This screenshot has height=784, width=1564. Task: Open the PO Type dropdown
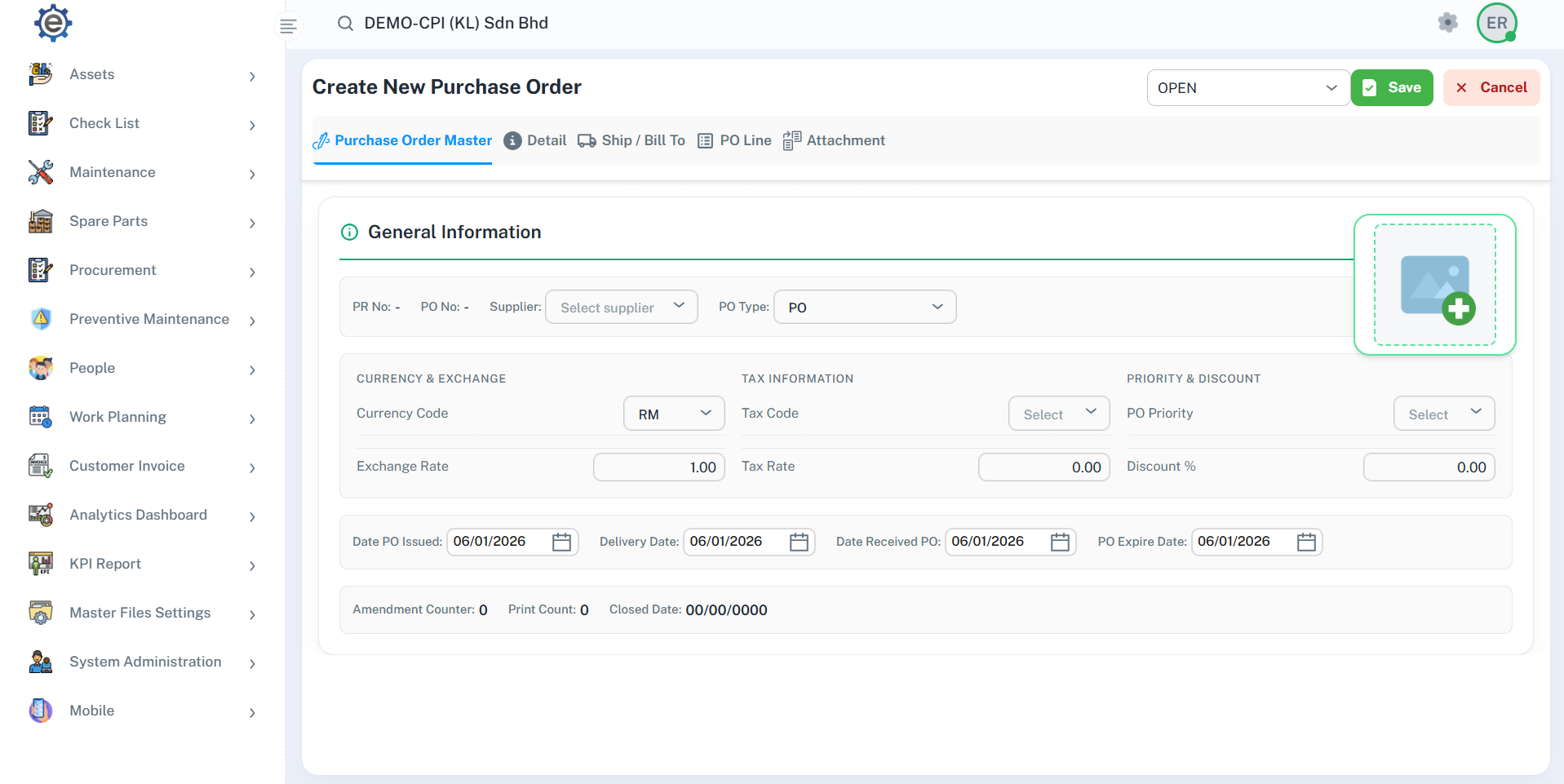[x=864, y=308]
